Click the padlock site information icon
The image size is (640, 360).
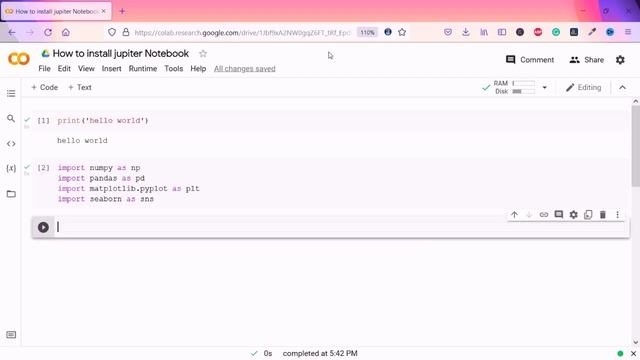(126, 32)
